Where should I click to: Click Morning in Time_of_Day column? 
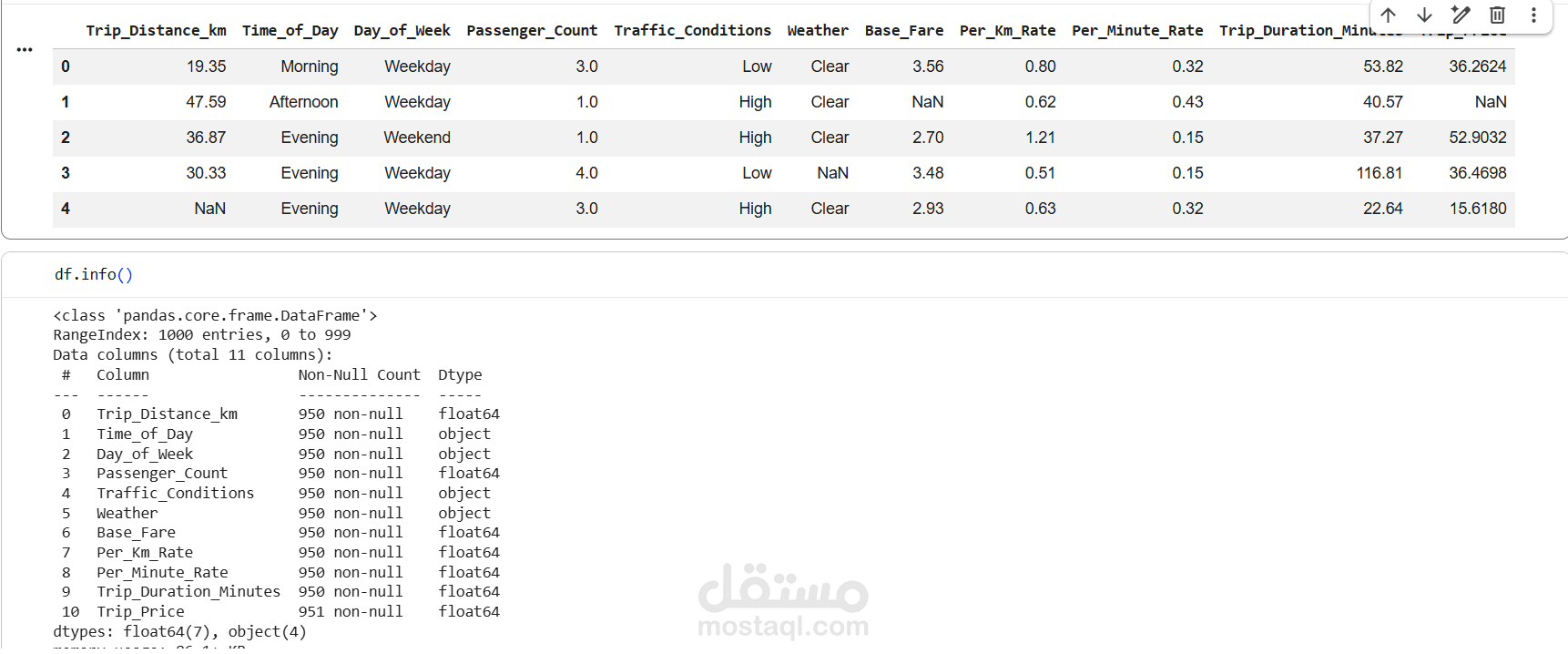(x=310, y=66)
